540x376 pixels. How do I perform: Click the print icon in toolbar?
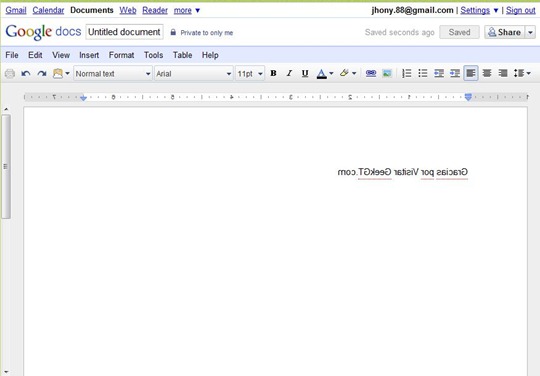[10, 73]
